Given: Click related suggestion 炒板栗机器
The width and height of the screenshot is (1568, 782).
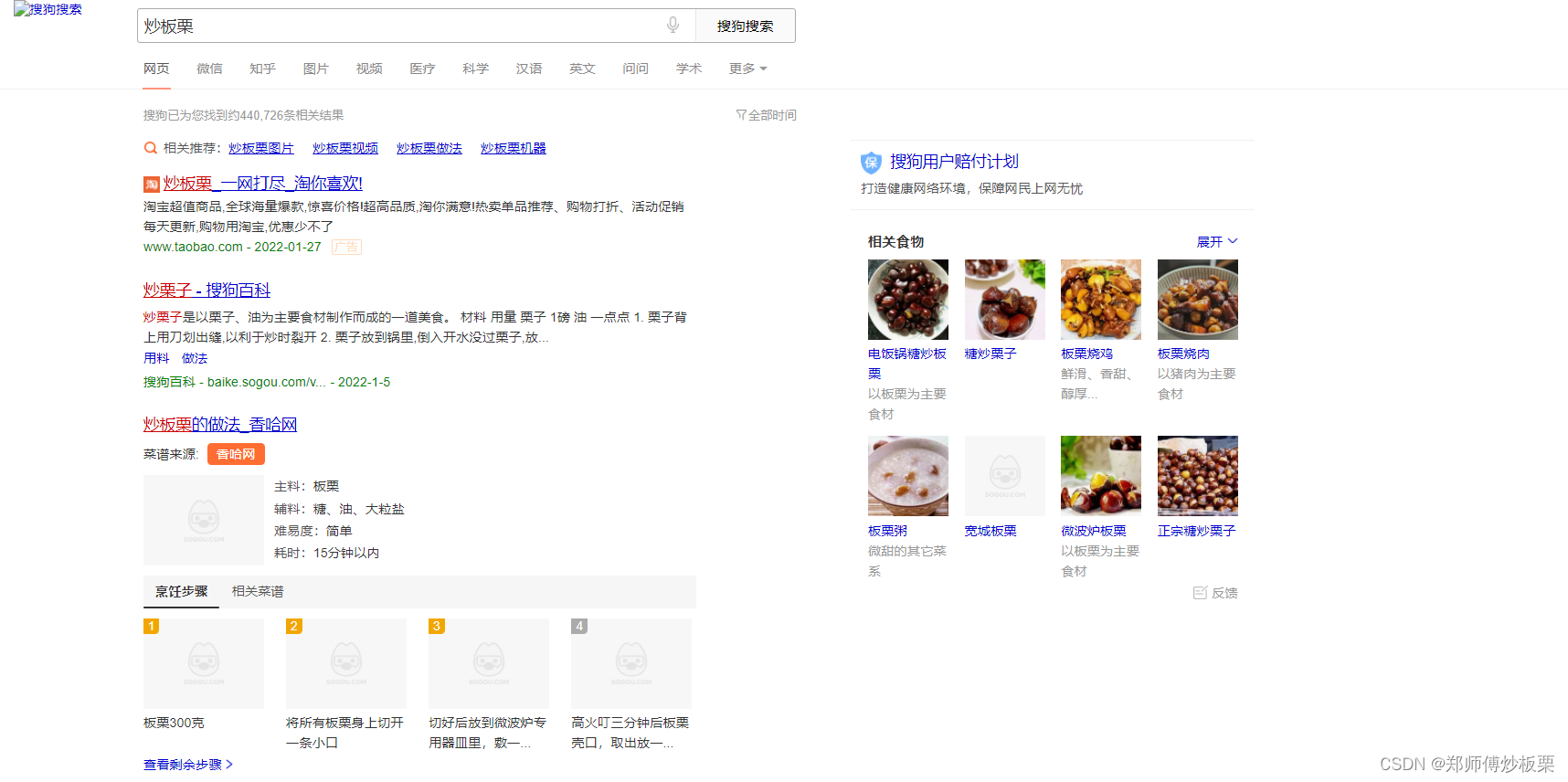Looking at the screenshot, I should pos(514,148).
